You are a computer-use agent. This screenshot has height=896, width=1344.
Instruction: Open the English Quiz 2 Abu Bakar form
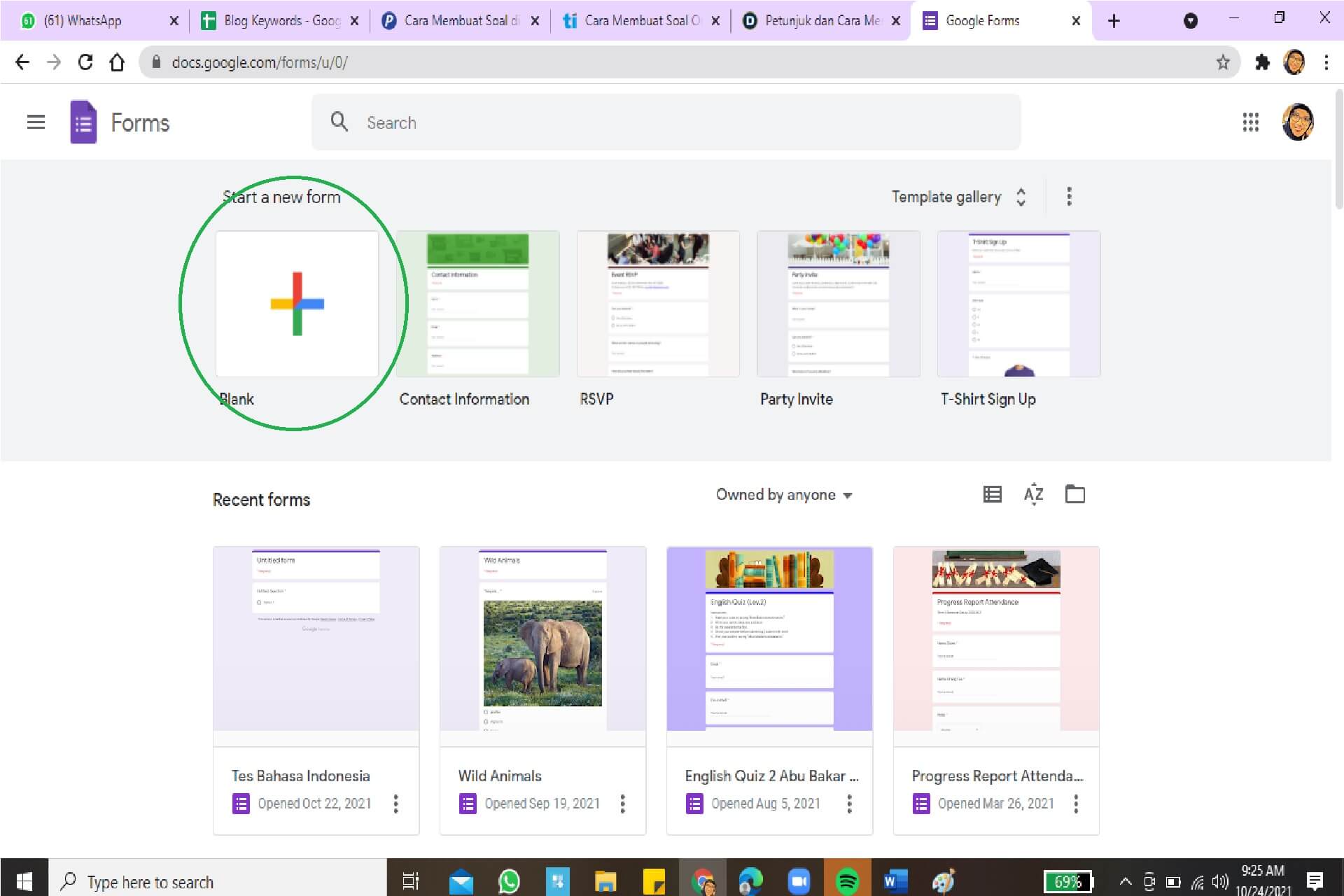click(x=769, y=638)
